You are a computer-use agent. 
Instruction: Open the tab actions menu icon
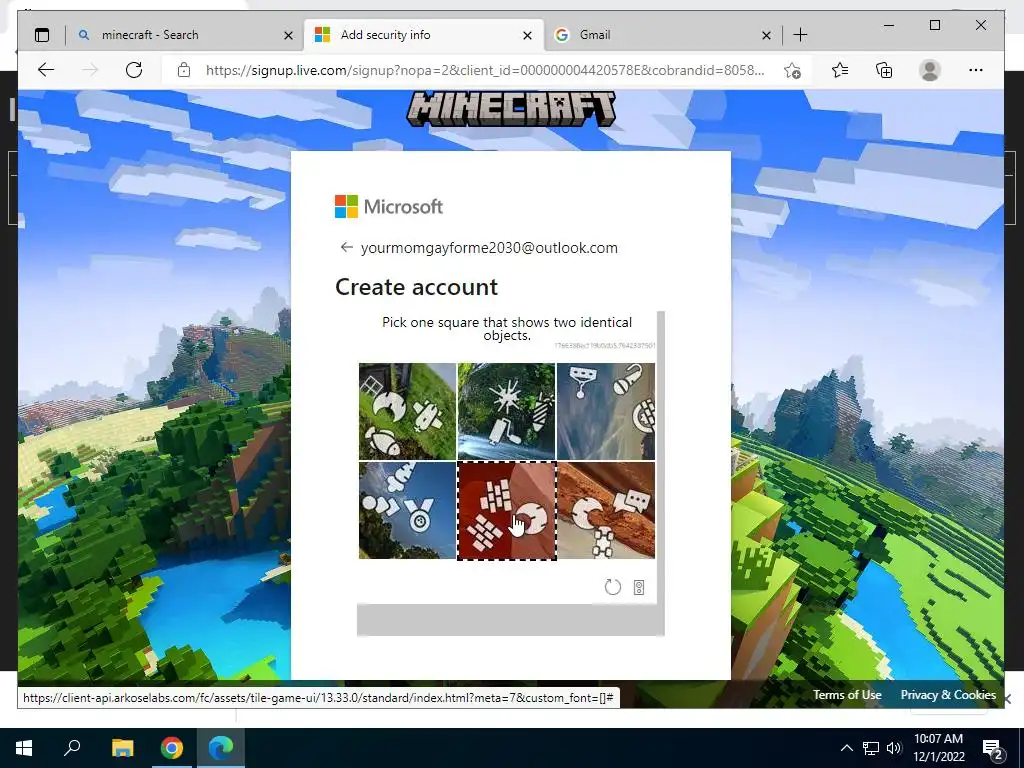pyautogui.click(x=42, y=35)
